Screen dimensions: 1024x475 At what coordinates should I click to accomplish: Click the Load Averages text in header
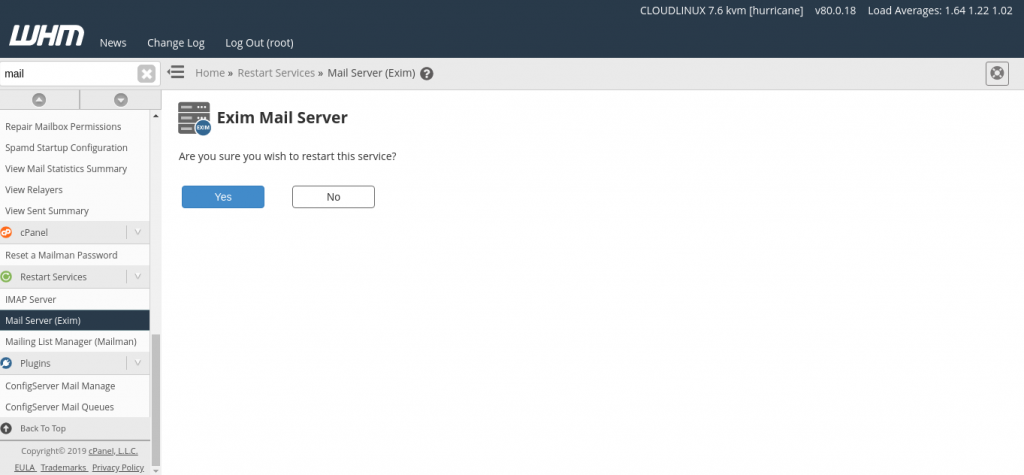940,11
